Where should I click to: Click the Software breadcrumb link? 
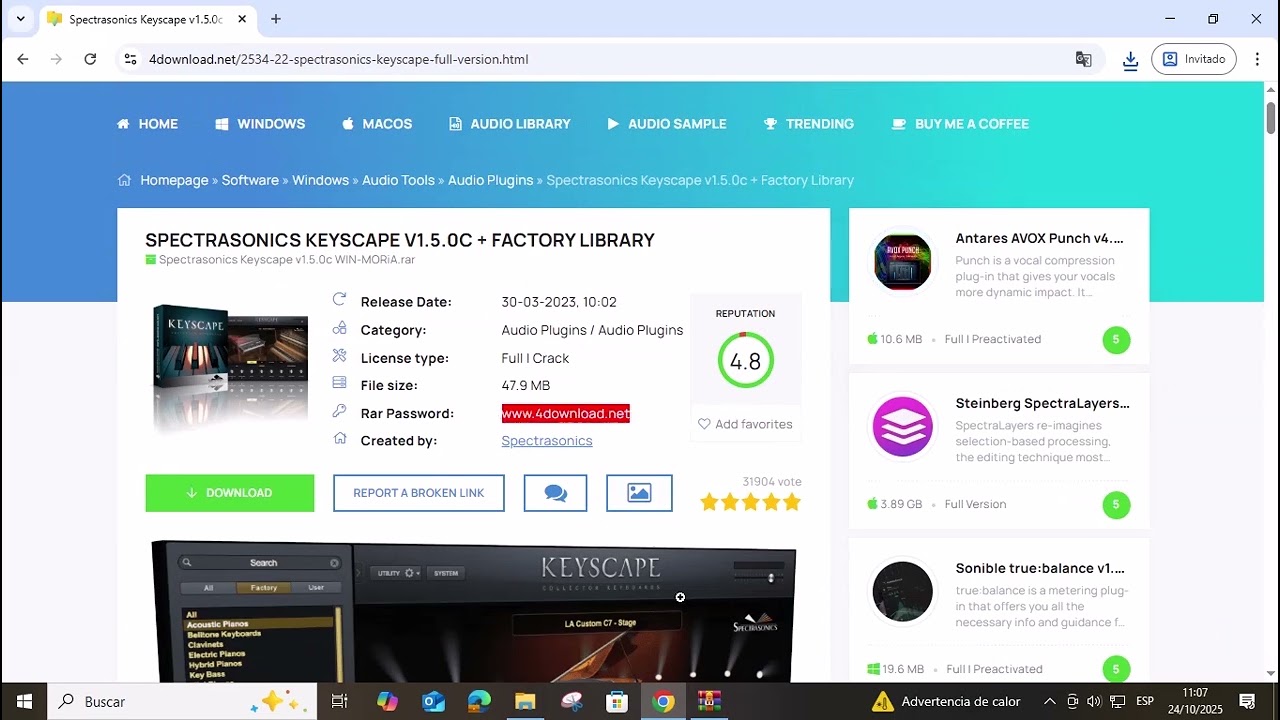point(250,180)
